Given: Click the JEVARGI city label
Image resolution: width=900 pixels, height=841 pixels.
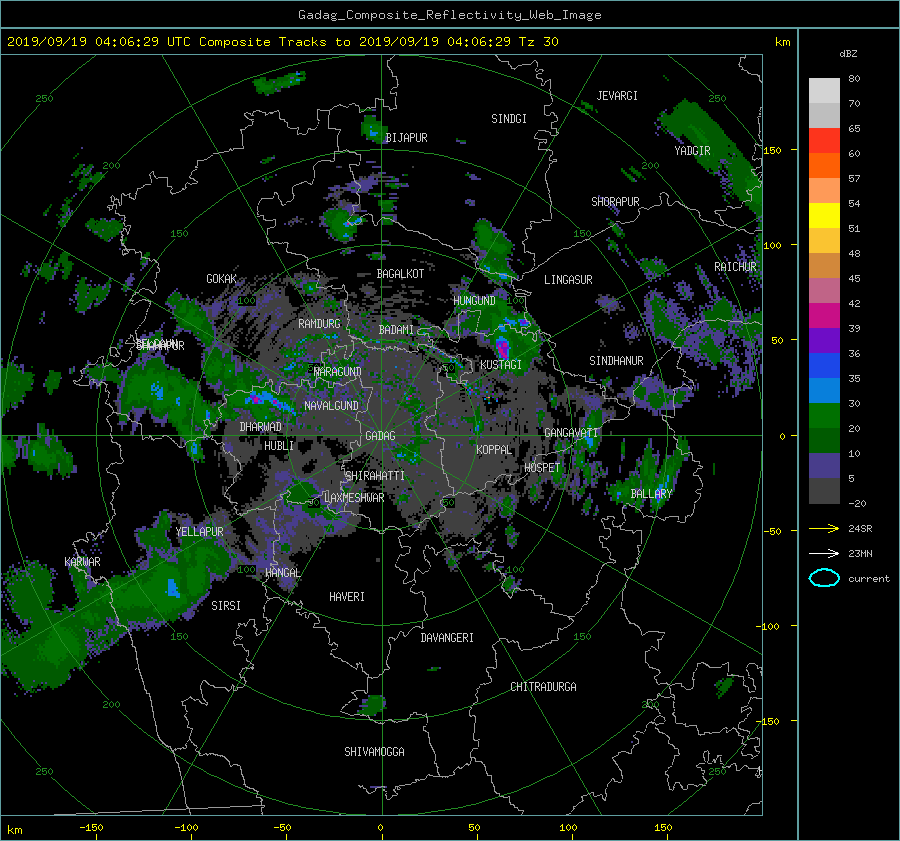Looking at the screenshot, I should tap(617, 96).
